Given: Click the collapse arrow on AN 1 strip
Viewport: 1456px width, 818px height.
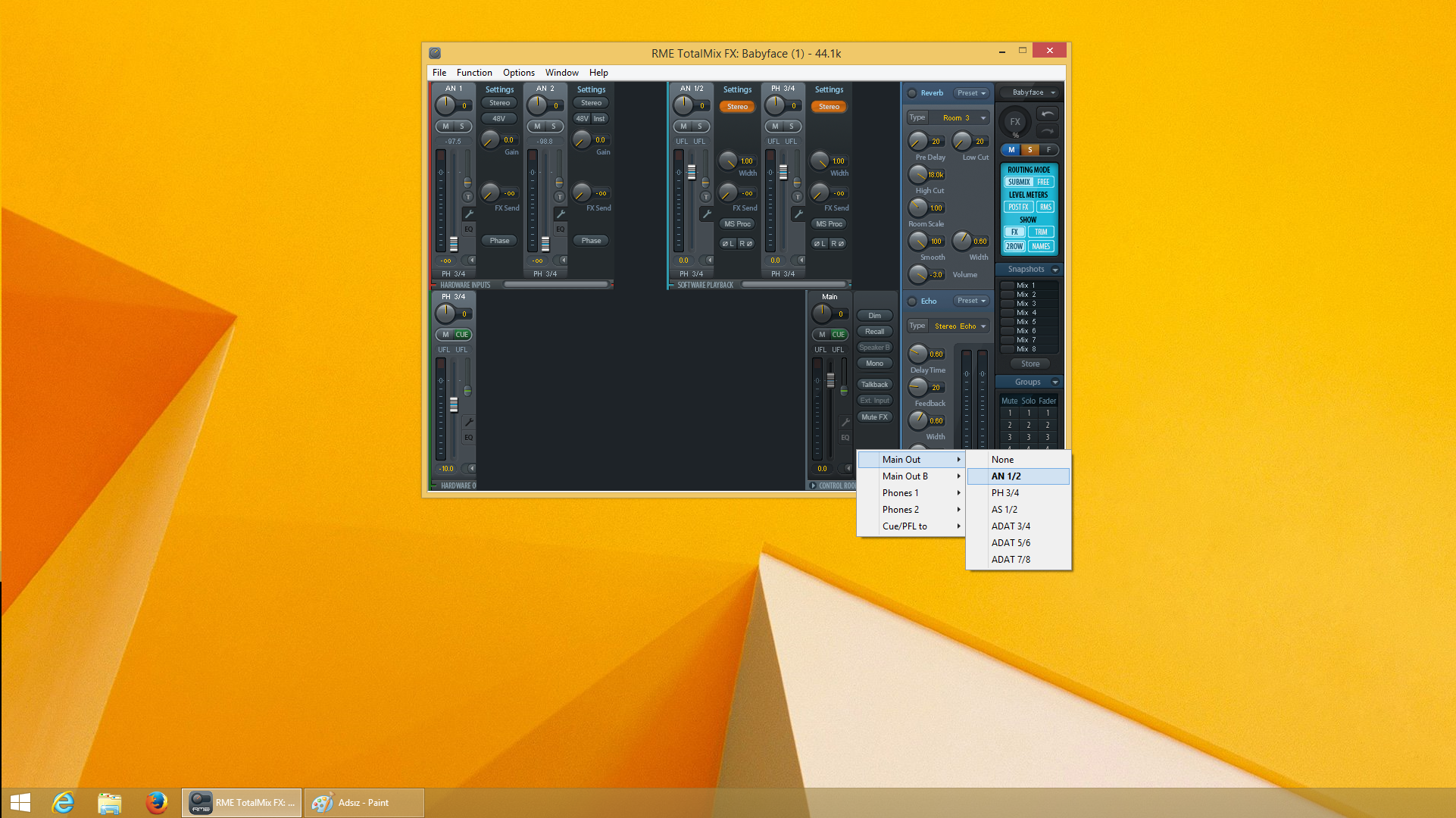Looking at the screenshot, I should point(472,260).
